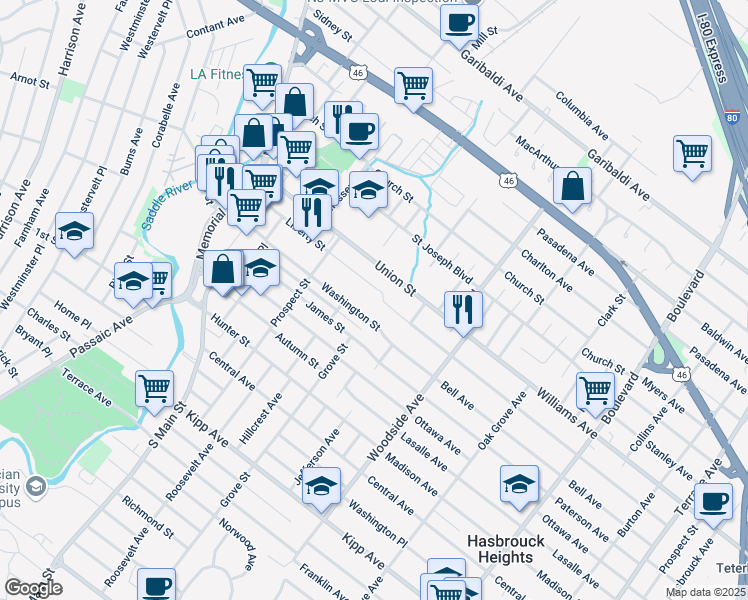The height and width of the screenshot is (600, 748).
Task: Click the I-80 interstate shield
Action: pos(732,117)
